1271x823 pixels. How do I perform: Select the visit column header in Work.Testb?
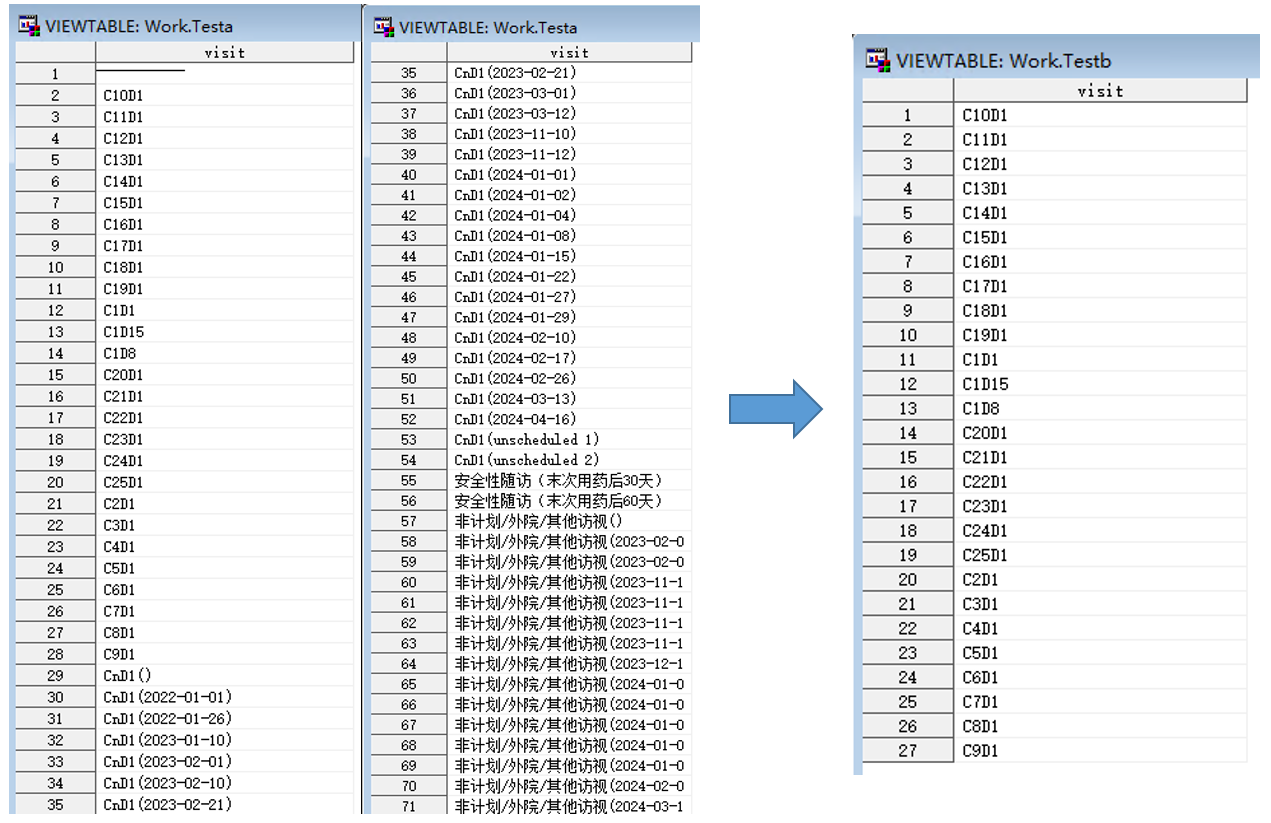(1100, 91)
